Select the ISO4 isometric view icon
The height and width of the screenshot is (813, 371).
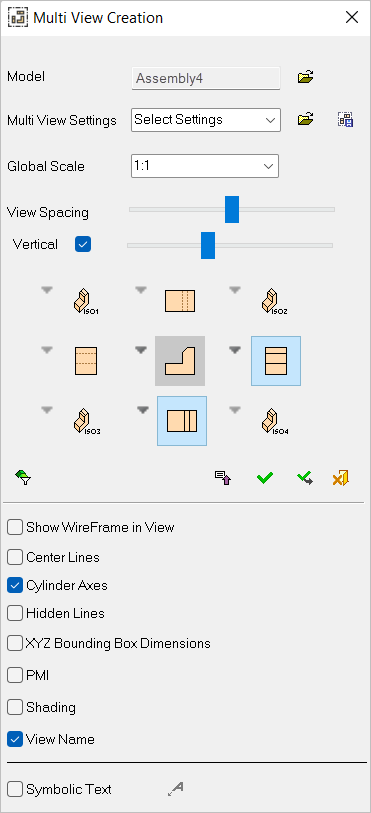(x=275, y=421)
